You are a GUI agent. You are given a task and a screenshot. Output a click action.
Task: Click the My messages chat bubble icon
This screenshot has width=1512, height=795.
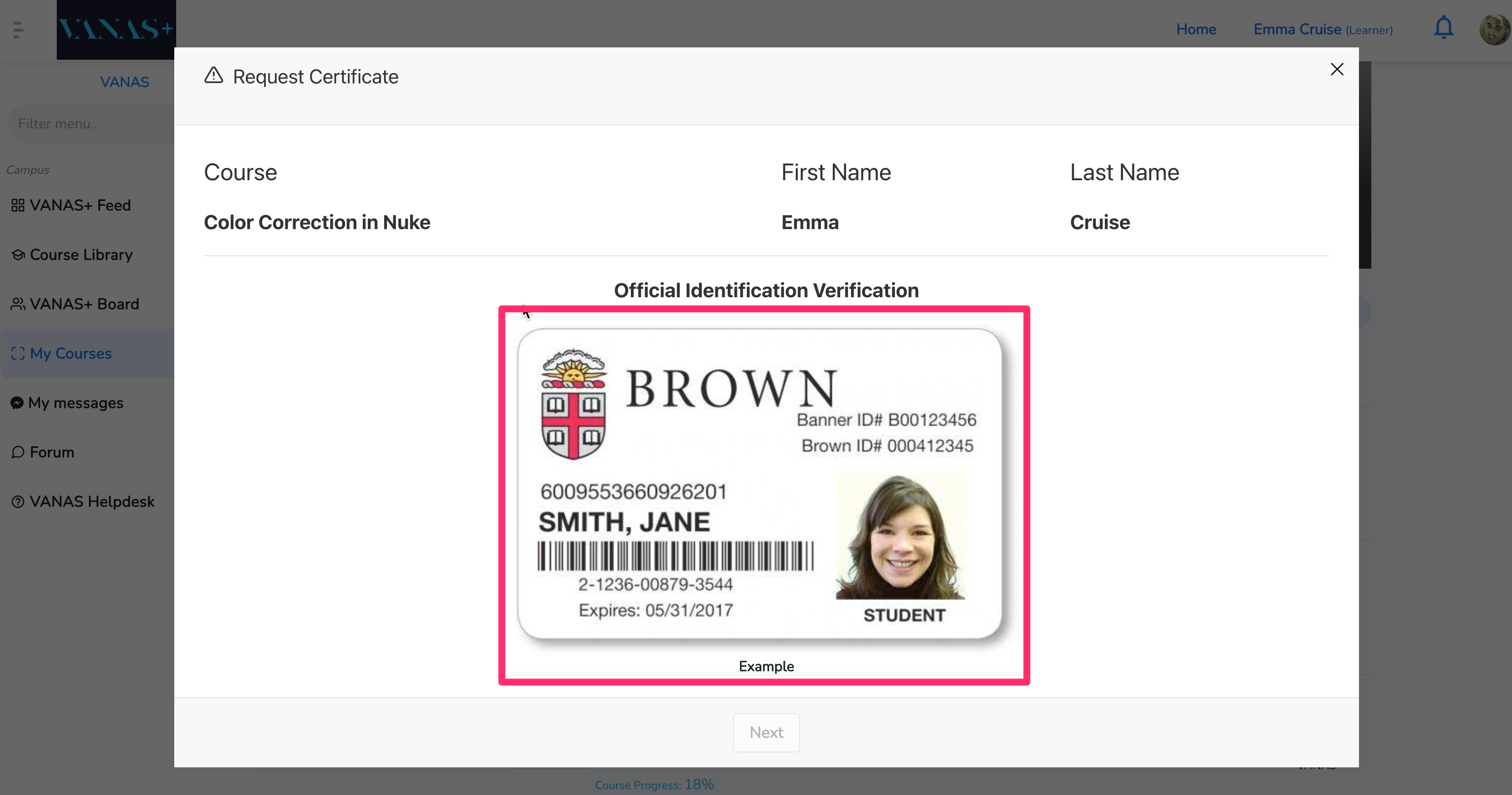click(x=17, y=403)
